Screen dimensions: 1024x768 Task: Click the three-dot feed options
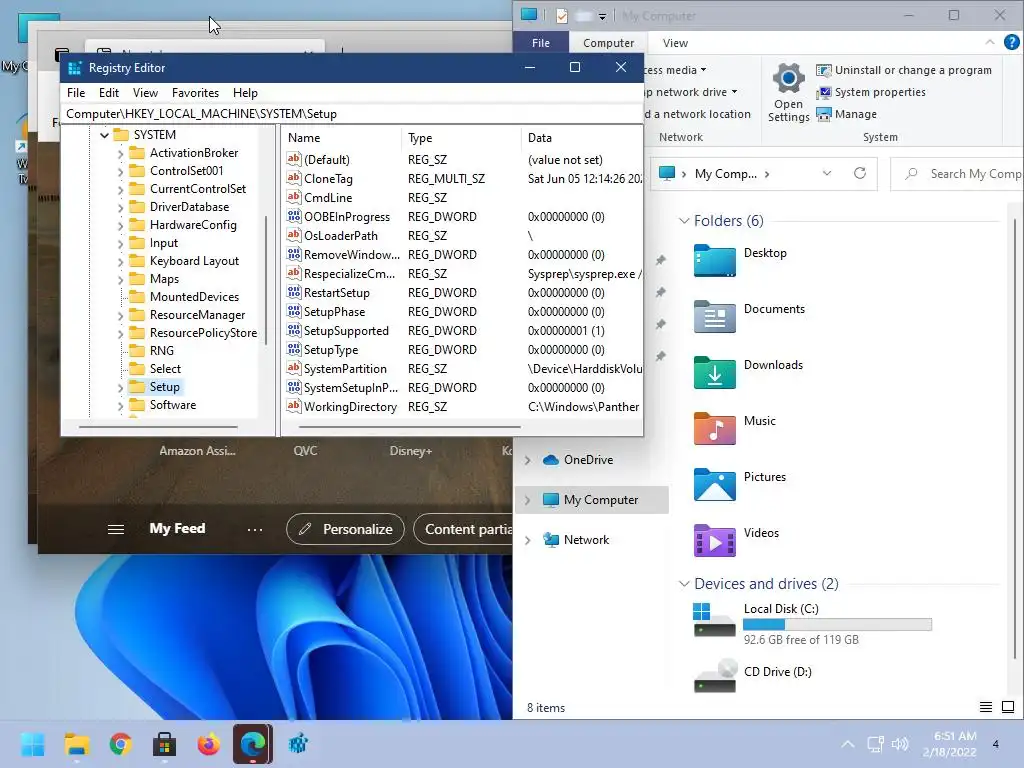click(255, 529)
